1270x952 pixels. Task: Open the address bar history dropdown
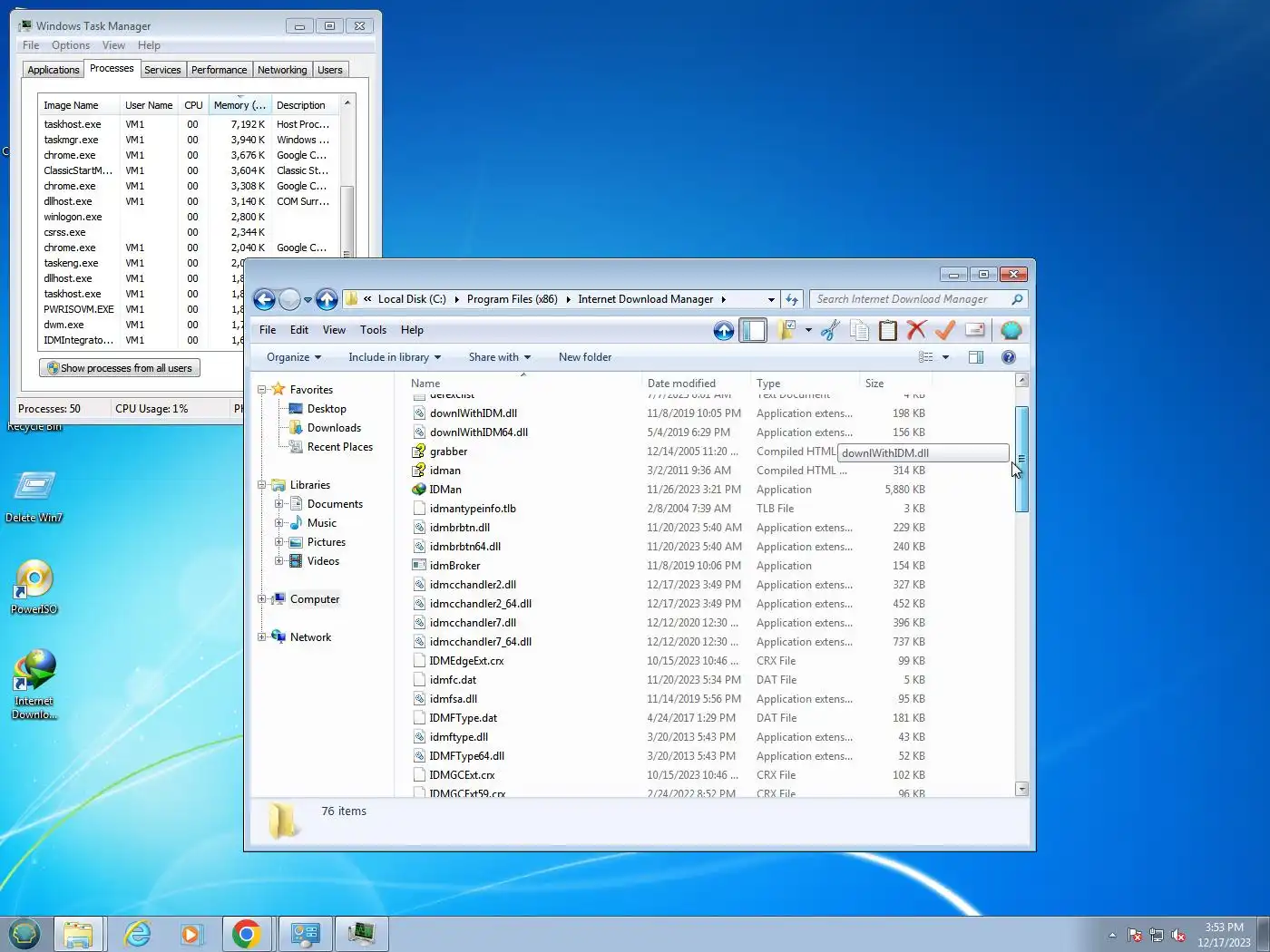coord(771,299)
